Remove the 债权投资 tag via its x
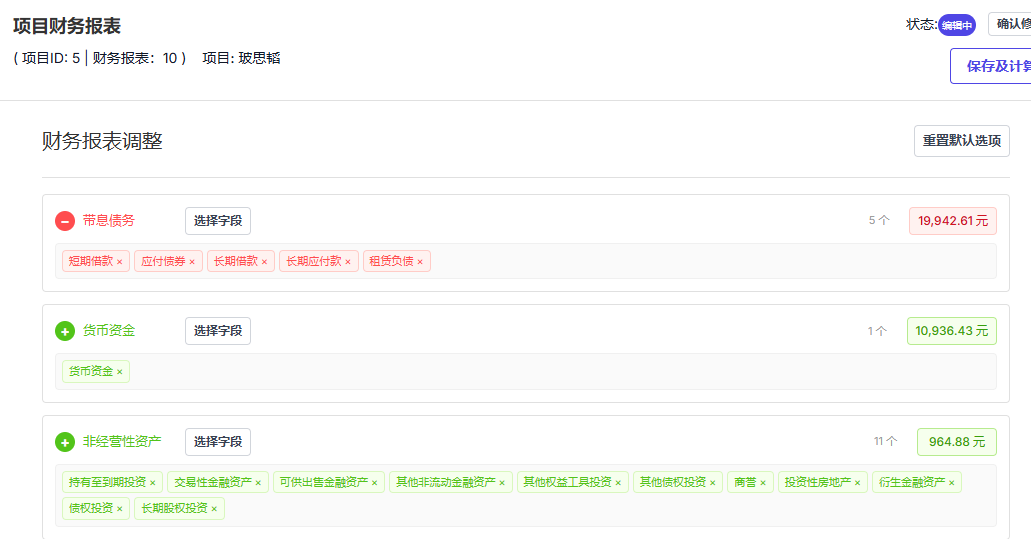 click(120, 509)
